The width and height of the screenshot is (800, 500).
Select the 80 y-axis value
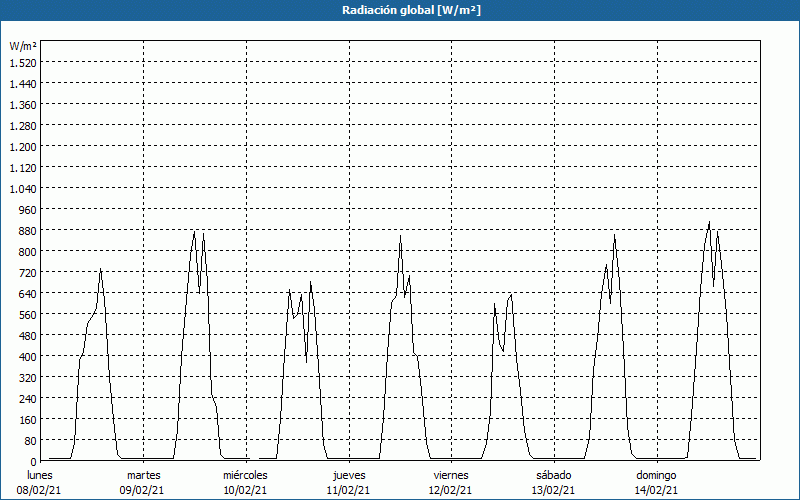[x=31, y=441]
